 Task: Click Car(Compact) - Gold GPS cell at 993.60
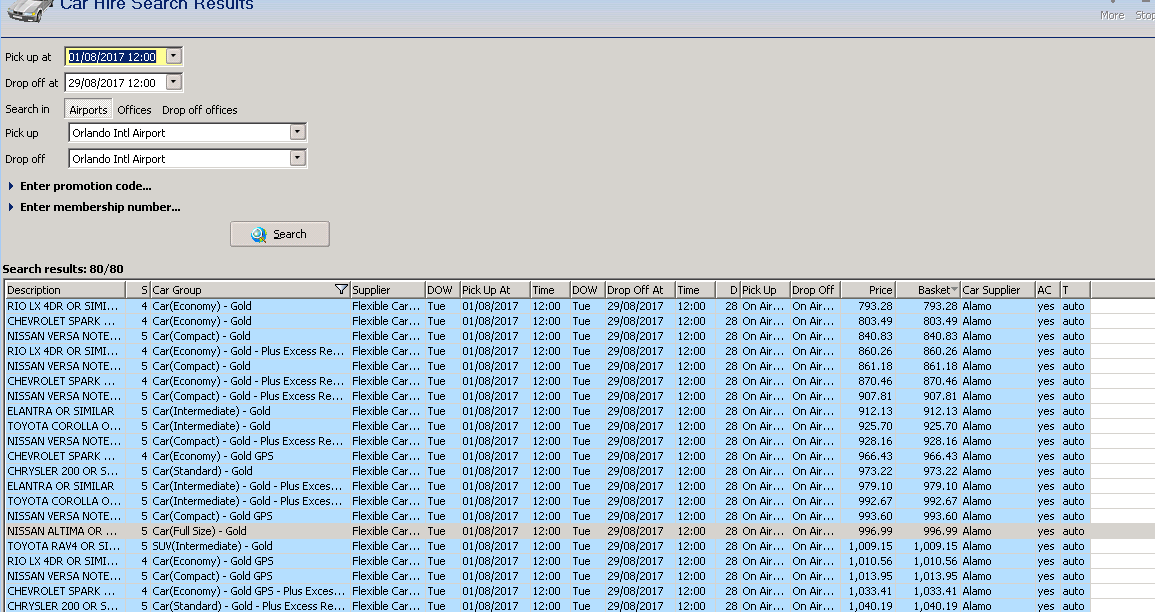click(x=250, y=516)
